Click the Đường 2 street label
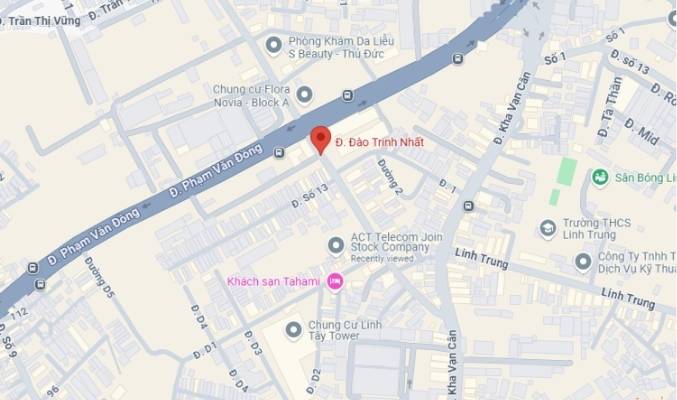The width and height of the screenshot is (677, 400). pos(390,177)
